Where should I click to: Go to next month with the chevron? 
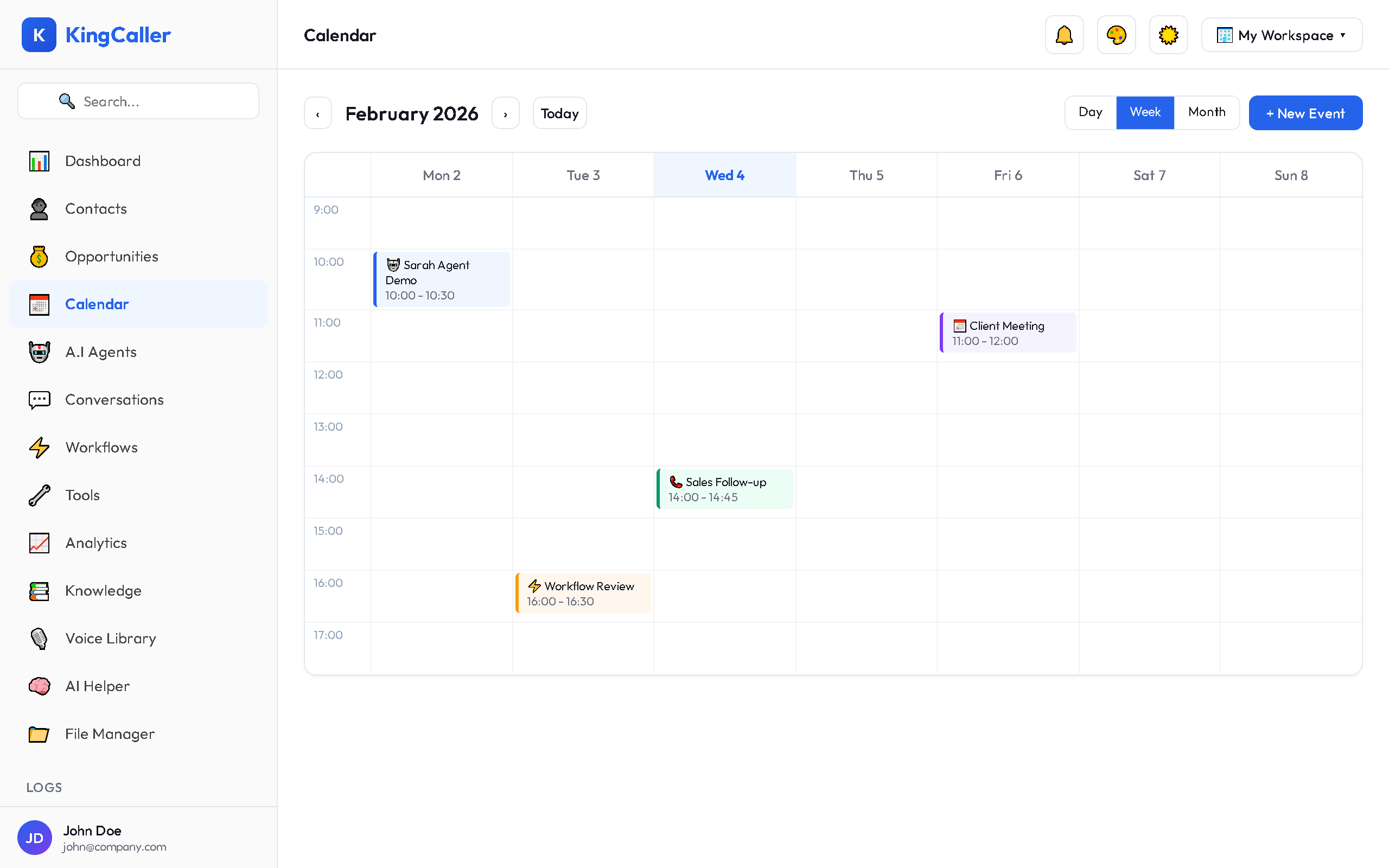pyautogui.click(x=505, y=112)
